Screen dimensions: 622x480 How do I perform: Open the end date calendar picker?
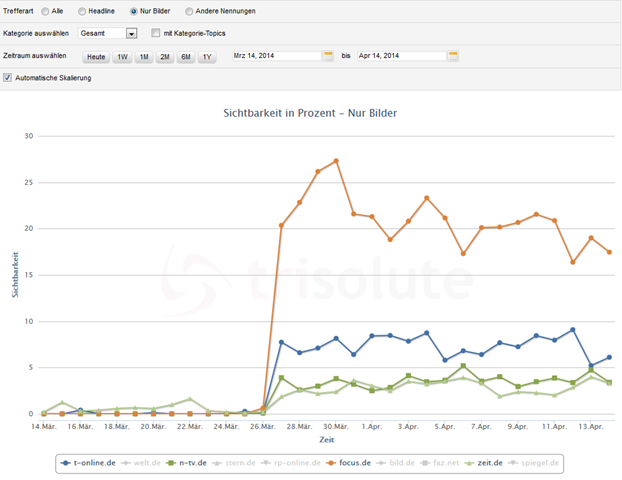[453, 56]
